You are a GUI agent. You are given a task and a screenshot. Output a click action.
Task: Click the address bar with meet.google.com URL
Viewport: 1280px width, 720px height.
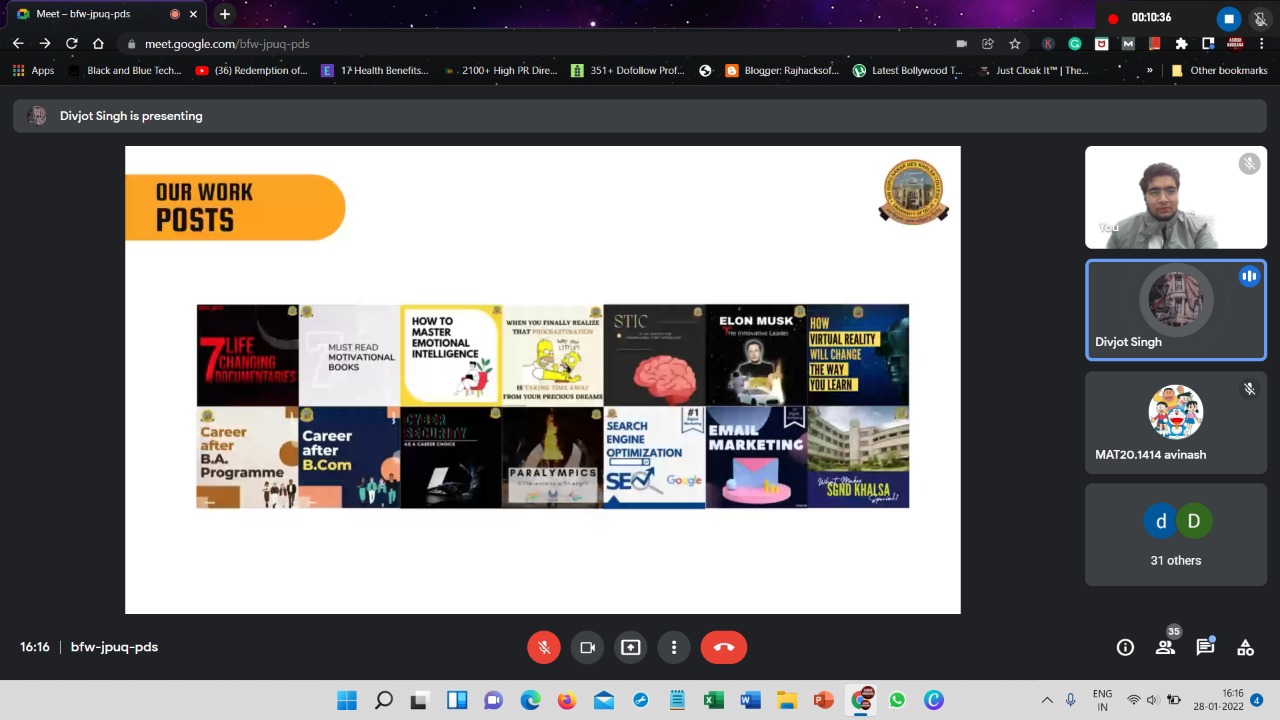500,44
